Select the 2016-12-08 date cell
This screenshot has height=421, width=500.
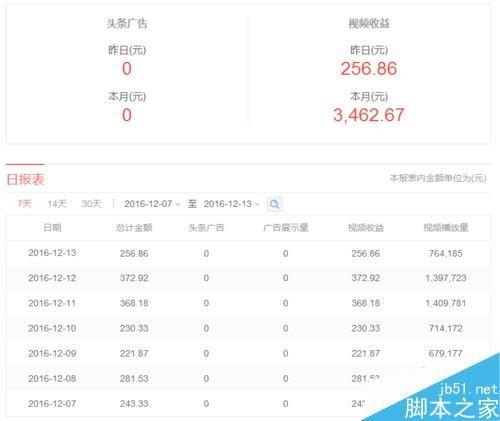pyautogui.click(x=52, y=379)
